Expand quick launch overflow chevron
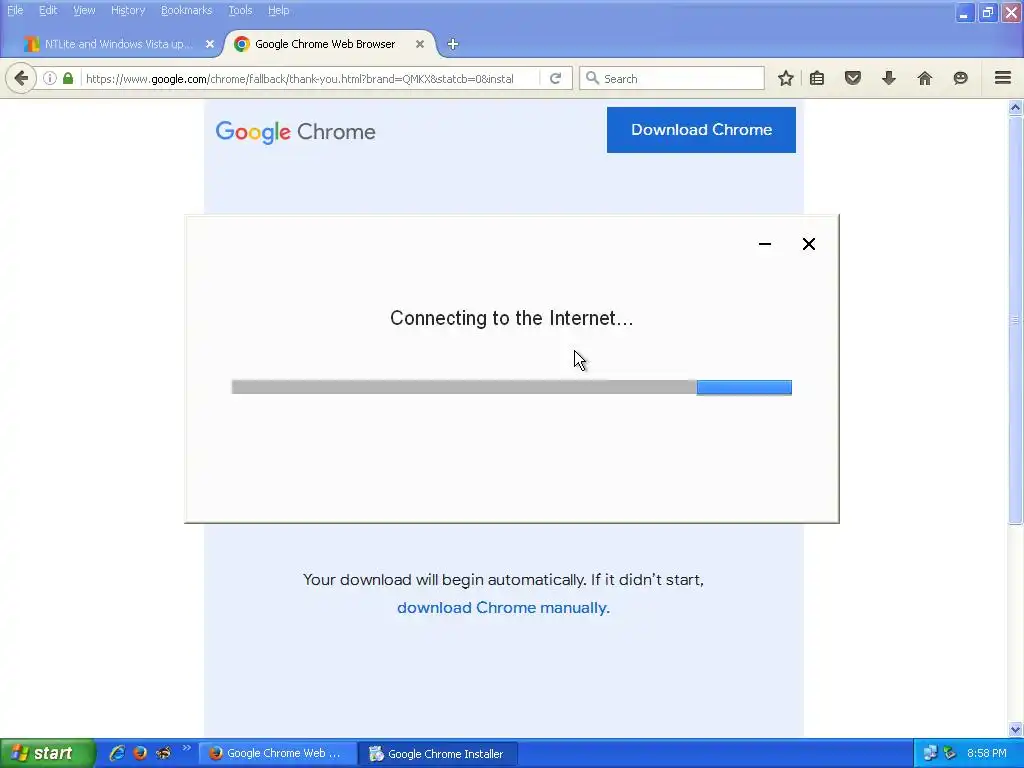The image size is (1024, 768). point(186,748)
